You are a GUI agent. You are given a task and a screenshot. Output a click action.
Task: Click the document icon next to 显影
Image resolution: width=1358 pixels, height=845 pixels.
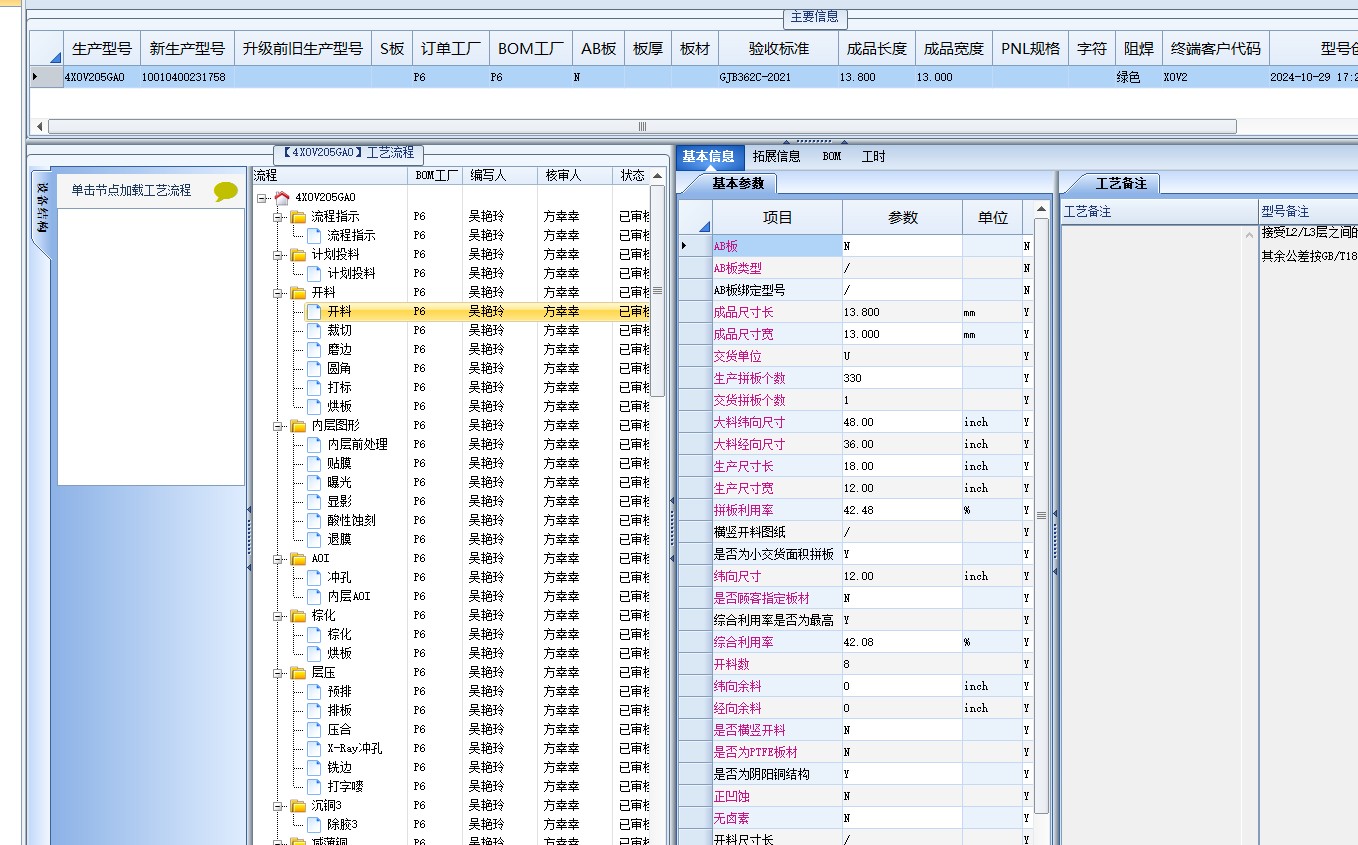point(314,501)
